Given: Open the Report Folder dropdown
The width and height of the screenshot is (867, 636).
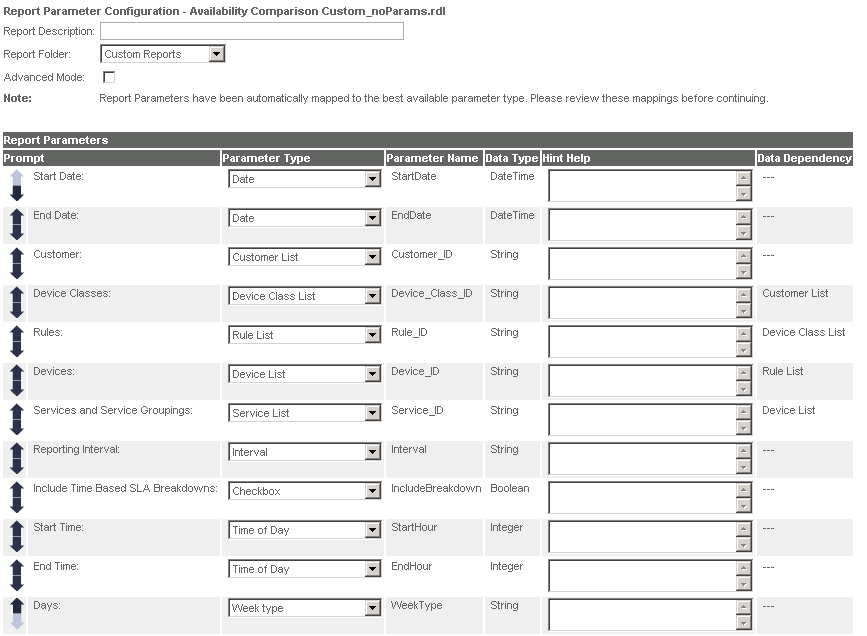Looking at the screenshot, I should tap(163, 54).
